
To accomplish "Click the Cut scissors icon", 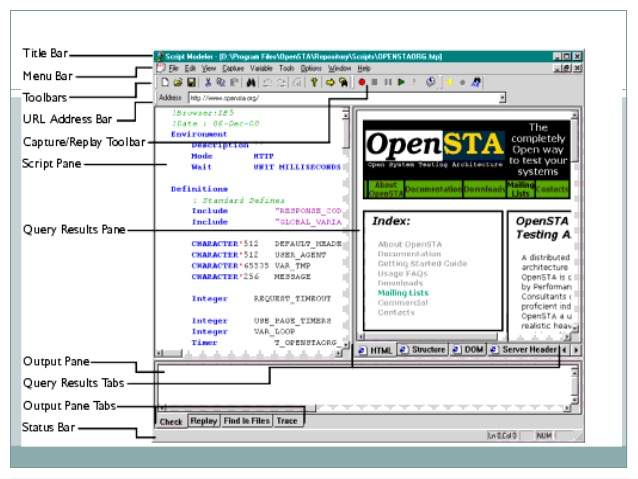I will pyautogui.click(x=208, y=83).
